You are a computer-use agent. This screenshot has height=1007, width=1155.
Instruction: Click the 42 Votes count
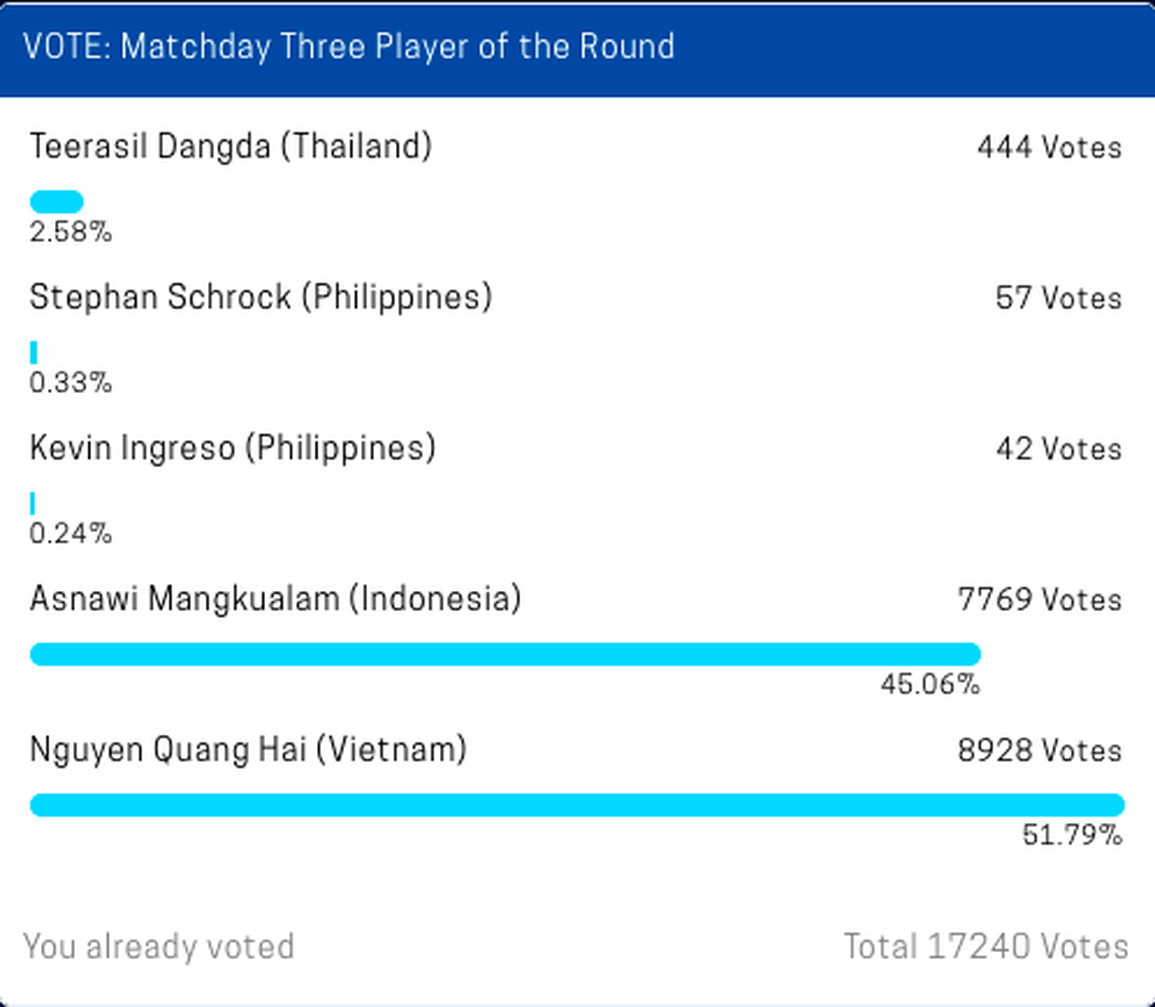pyautogui.click(x=1058, y=449)
